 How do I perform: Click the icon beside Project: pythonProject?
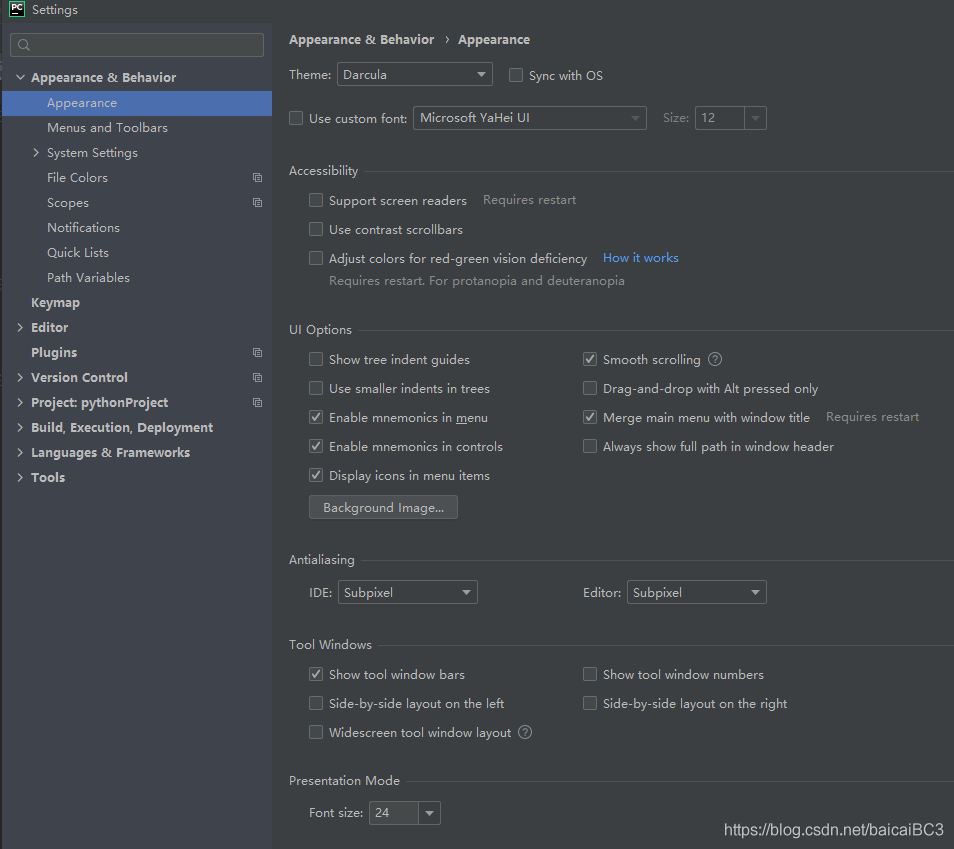(257, 403)
